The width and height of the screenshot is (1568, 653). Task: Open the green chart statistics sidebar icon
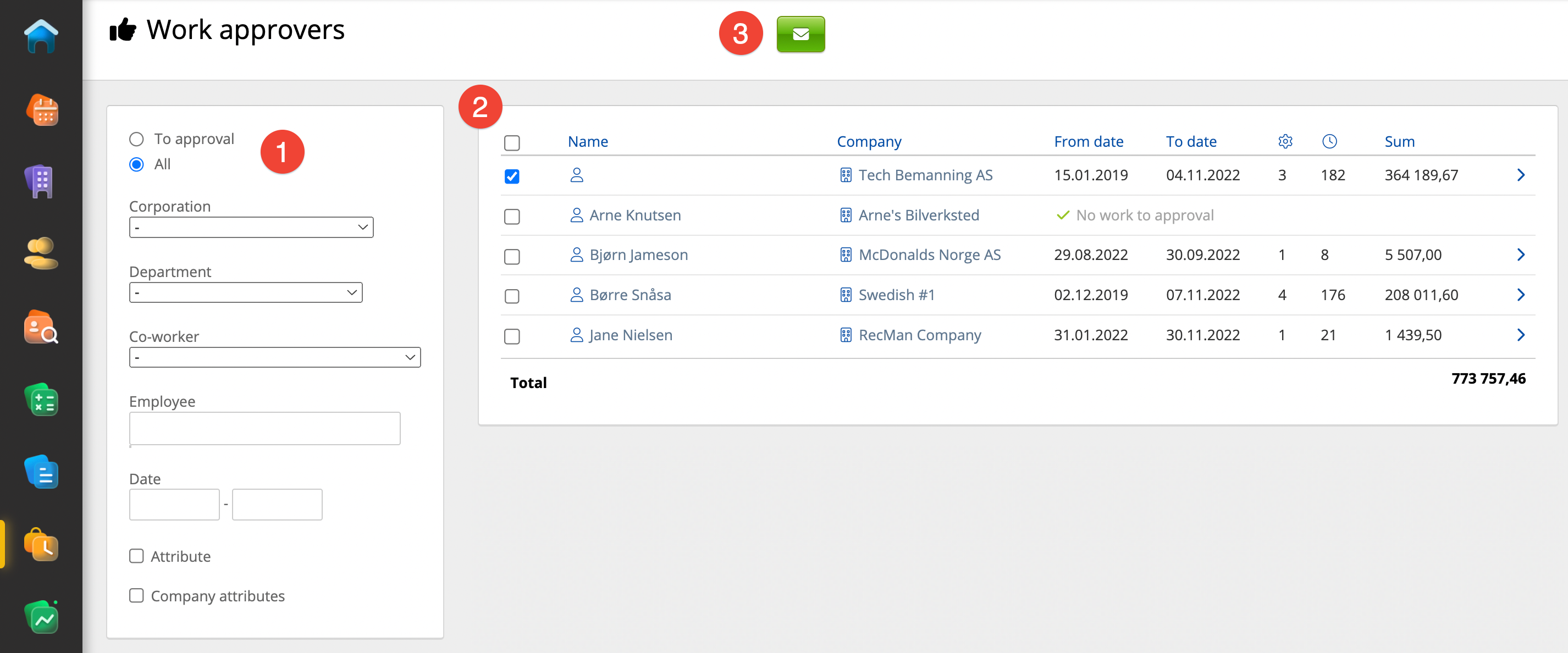(x=41, y=618)
